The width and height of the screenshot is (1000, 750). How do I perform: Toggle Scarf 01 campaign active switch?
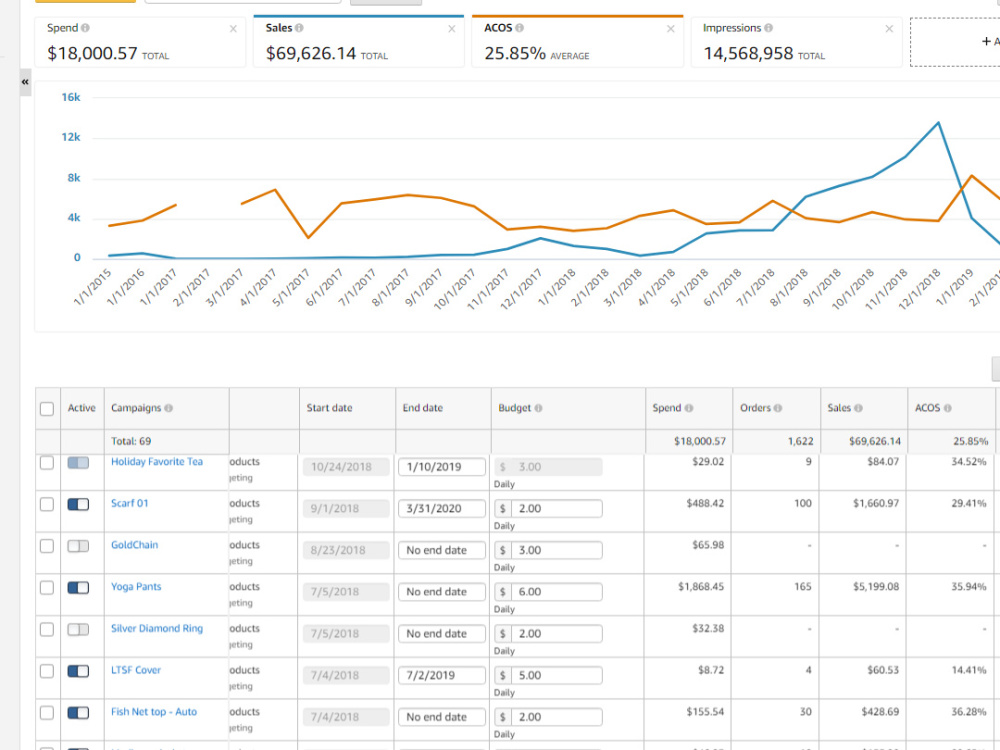click(78, 504)
